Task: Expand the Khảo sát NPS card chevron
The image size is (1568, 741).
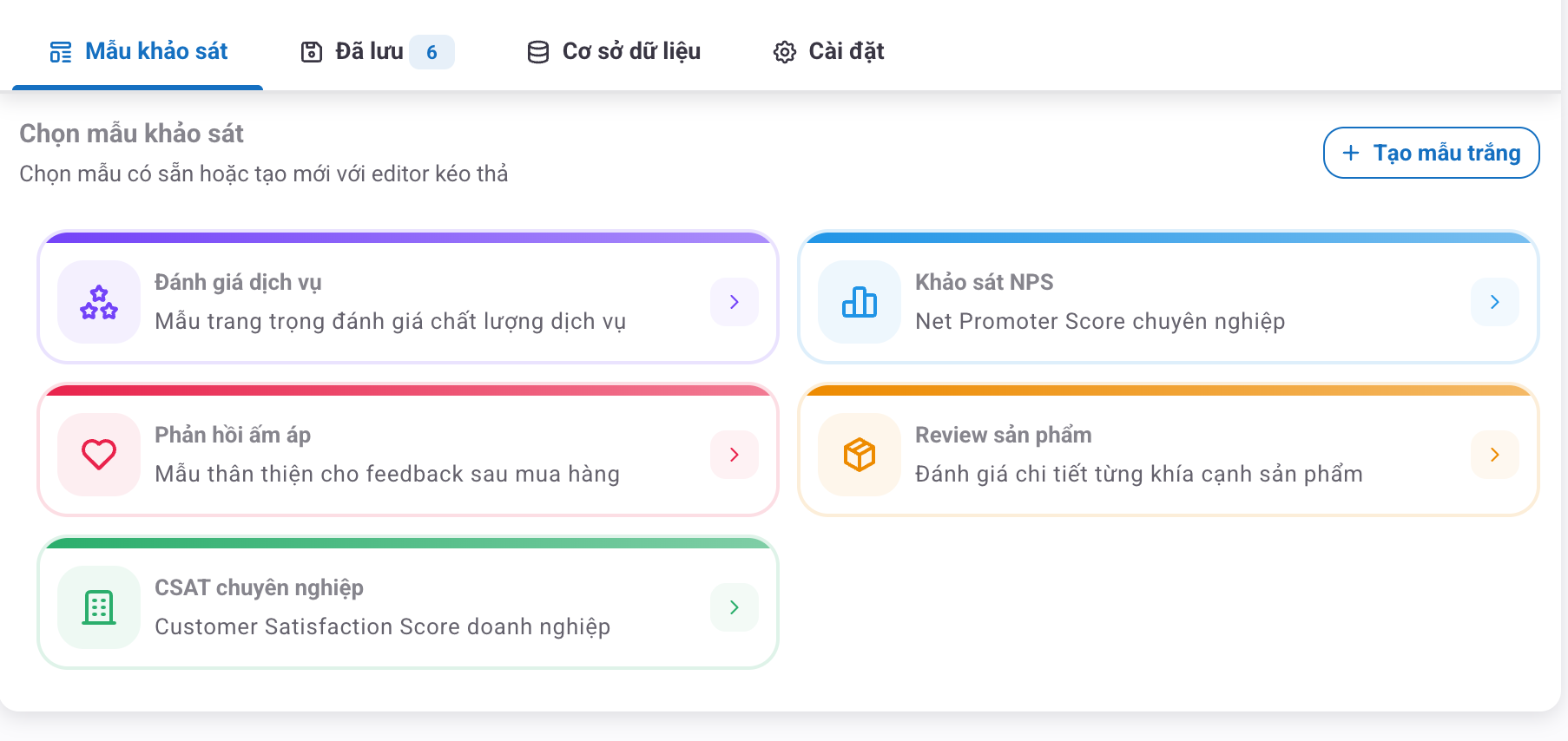Action: point(1494,302)
